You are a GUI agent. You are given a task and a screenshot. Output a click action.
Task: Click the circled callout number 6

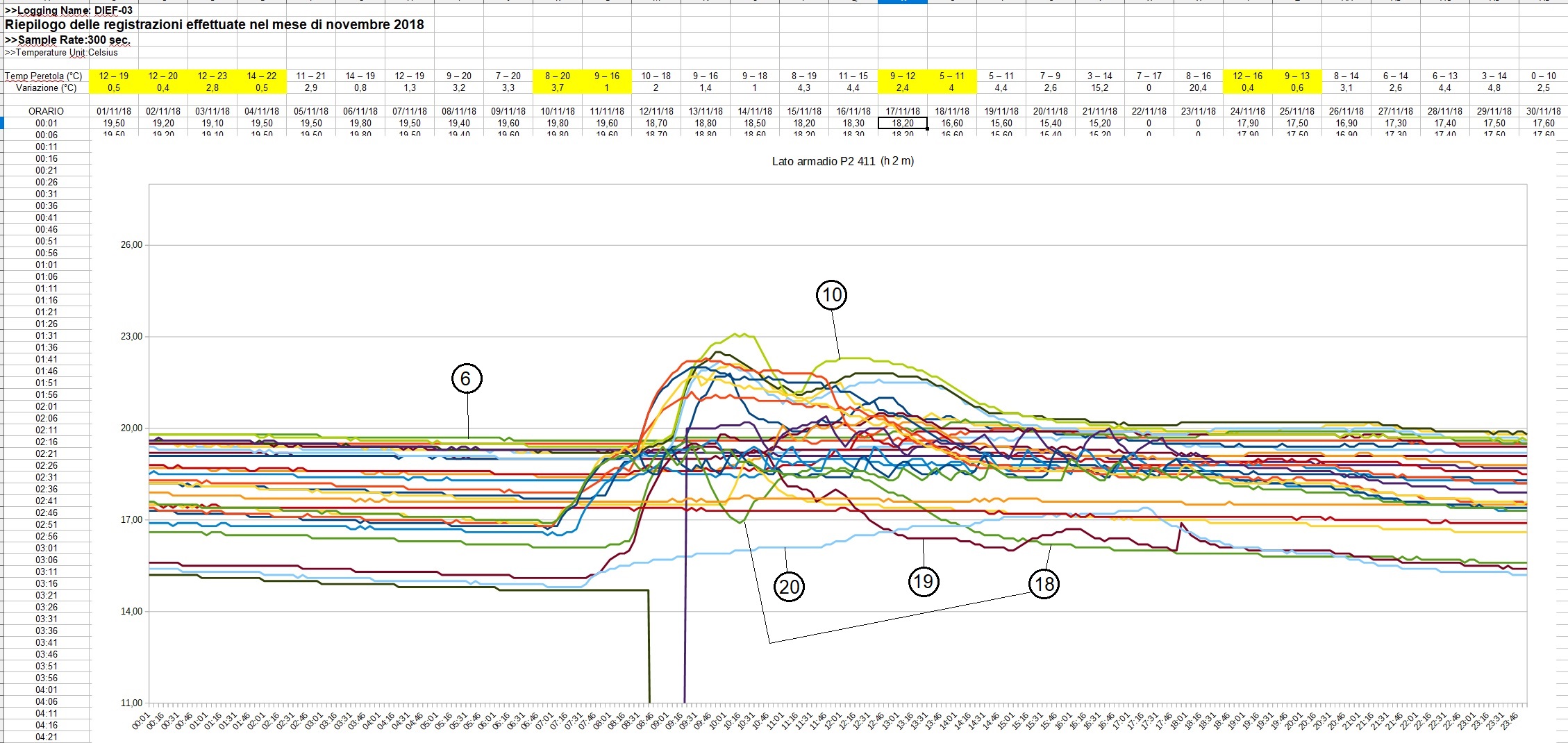(466, 378)
